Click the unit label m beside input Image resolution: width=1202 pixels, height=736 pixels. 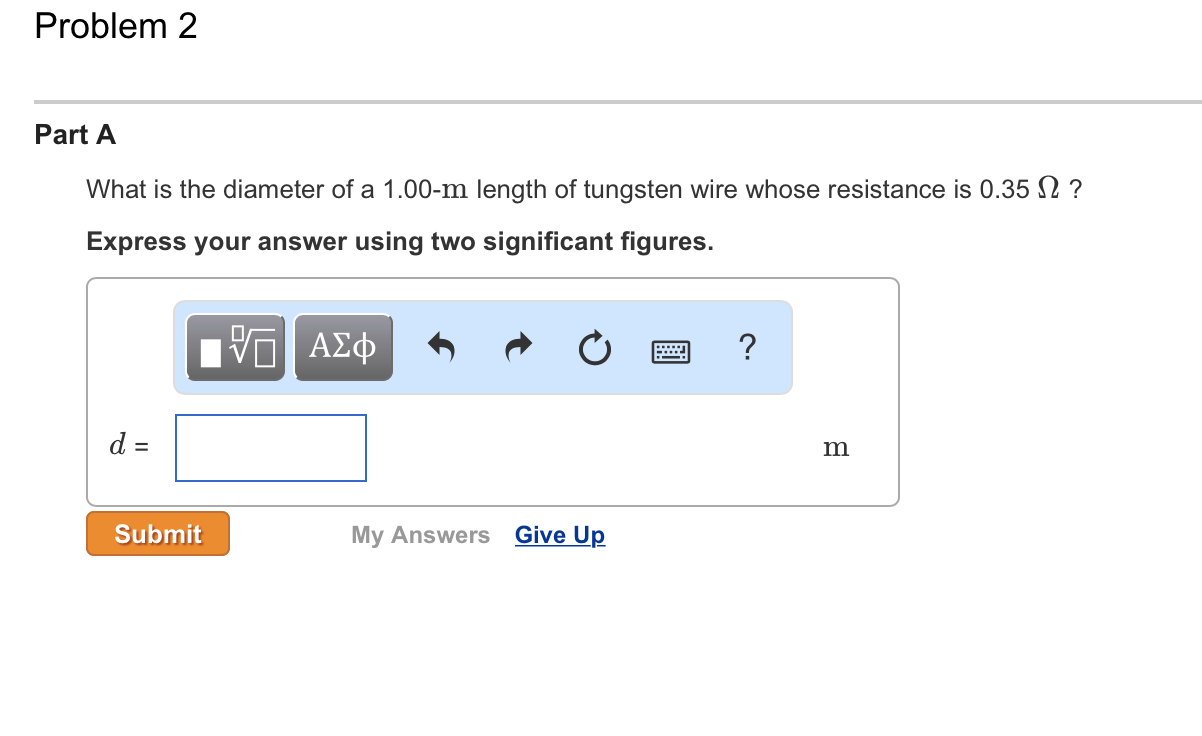tap(837, 448)
